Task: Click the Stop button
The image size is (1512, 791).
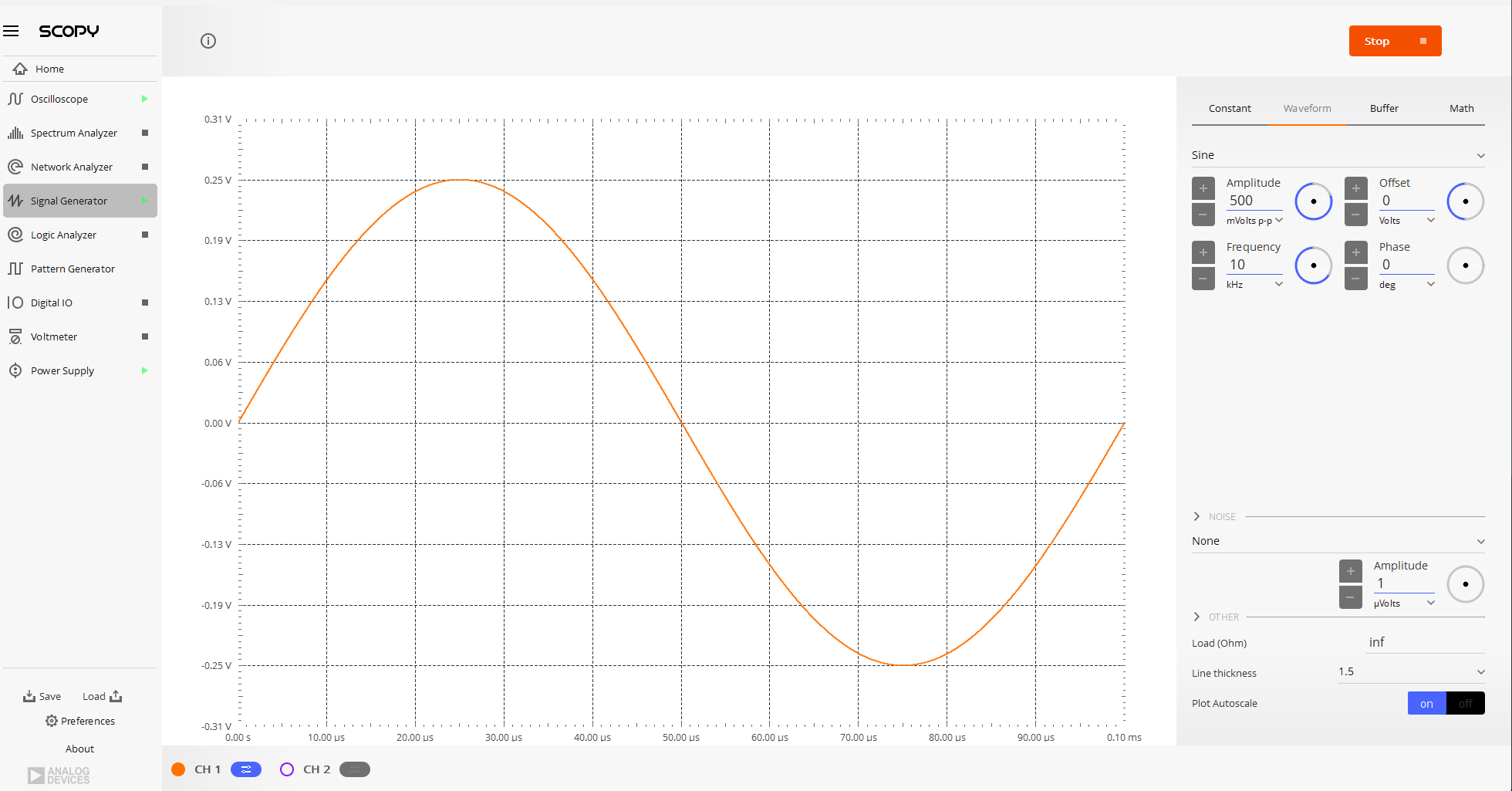Action: click(1395, 41)
